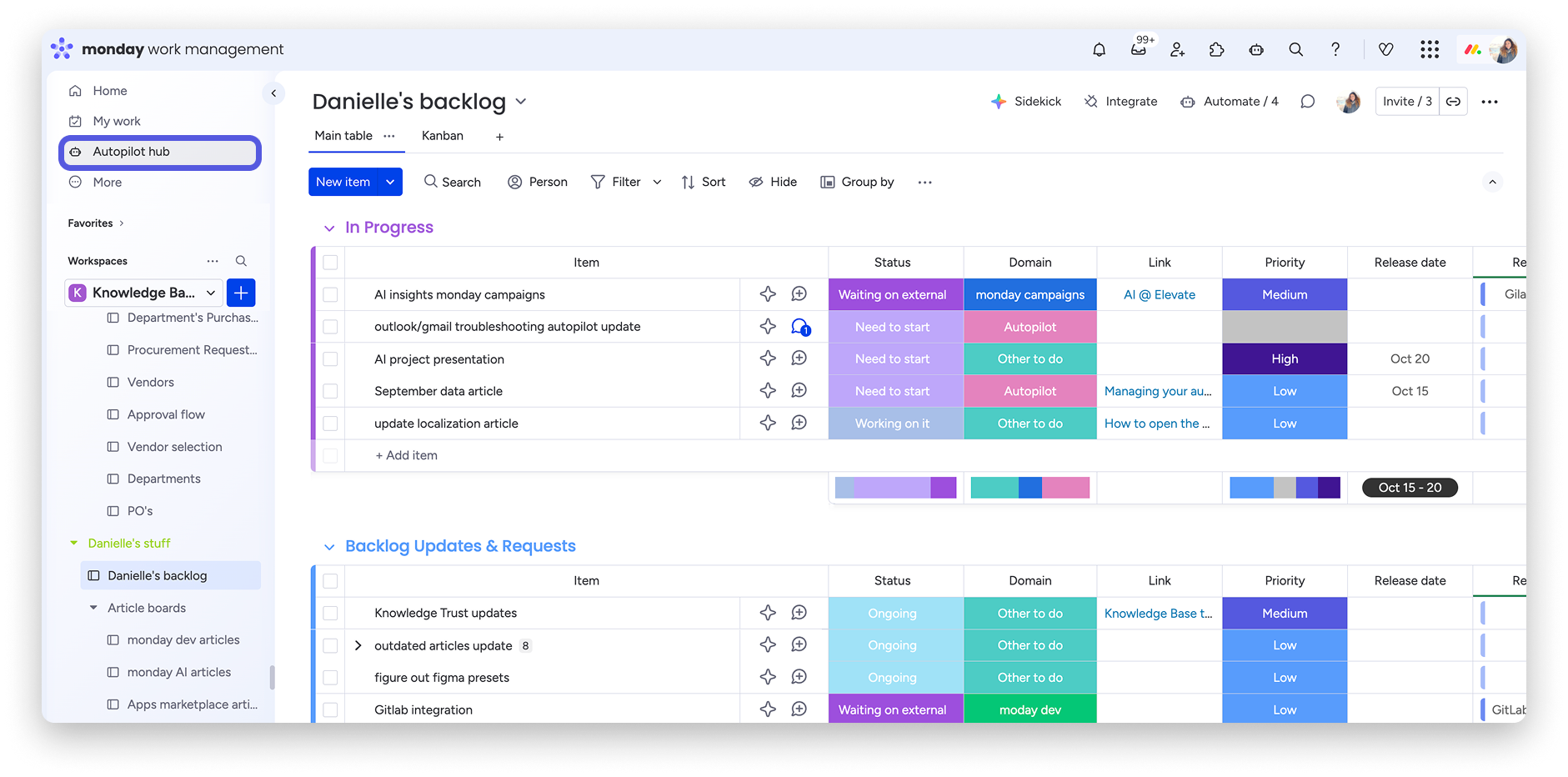Open the Filter options chevron
Viewport: 1568px width, 777px height.
(x=657, y=183)
